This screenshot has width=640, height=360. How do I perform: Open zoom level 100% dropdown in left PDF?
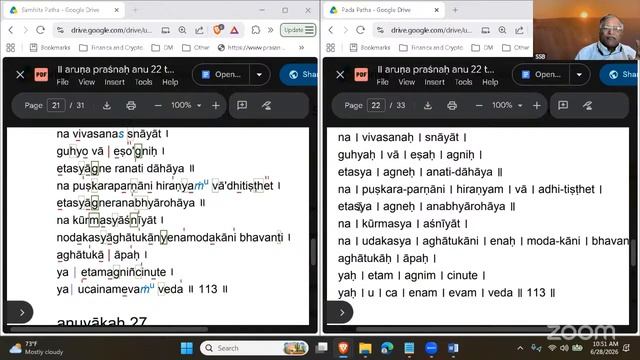point(186,106)
